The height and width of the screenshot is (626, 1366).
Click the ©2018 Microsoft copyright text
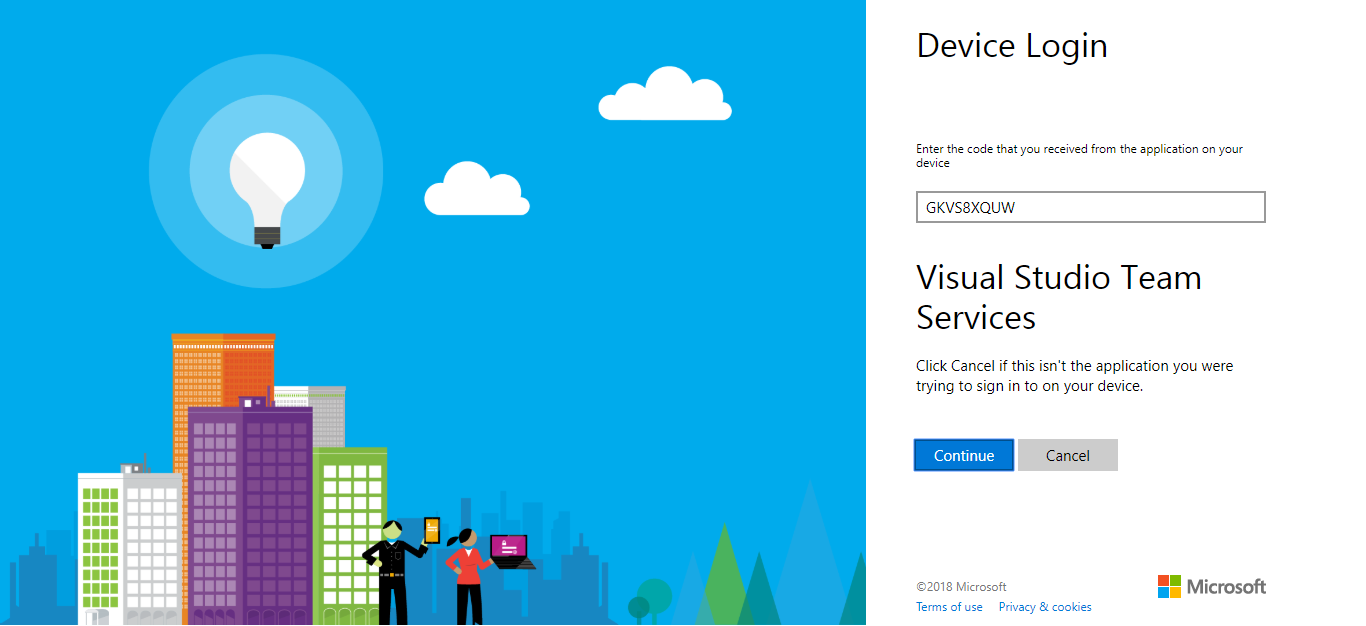[x=961, y=587]
